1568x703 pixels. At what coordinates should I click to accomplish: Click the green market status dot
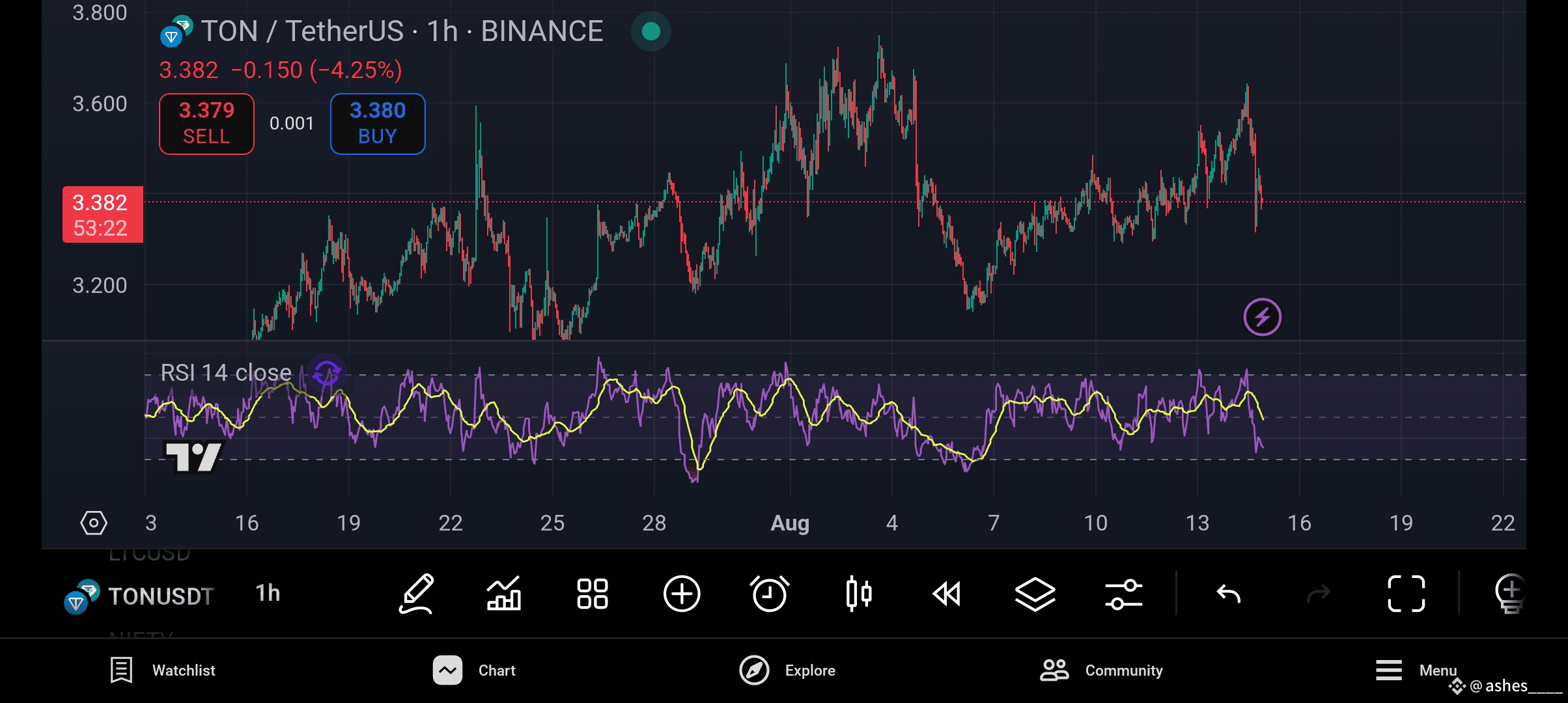pyautogui.click(x=651, y=31)
